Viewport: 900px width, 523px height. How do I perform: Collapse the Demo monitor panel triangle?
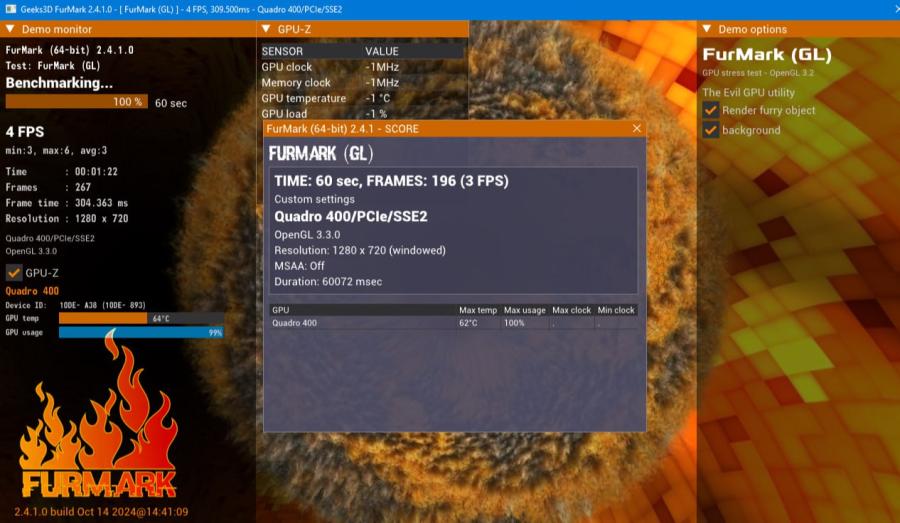coord(10,29)
